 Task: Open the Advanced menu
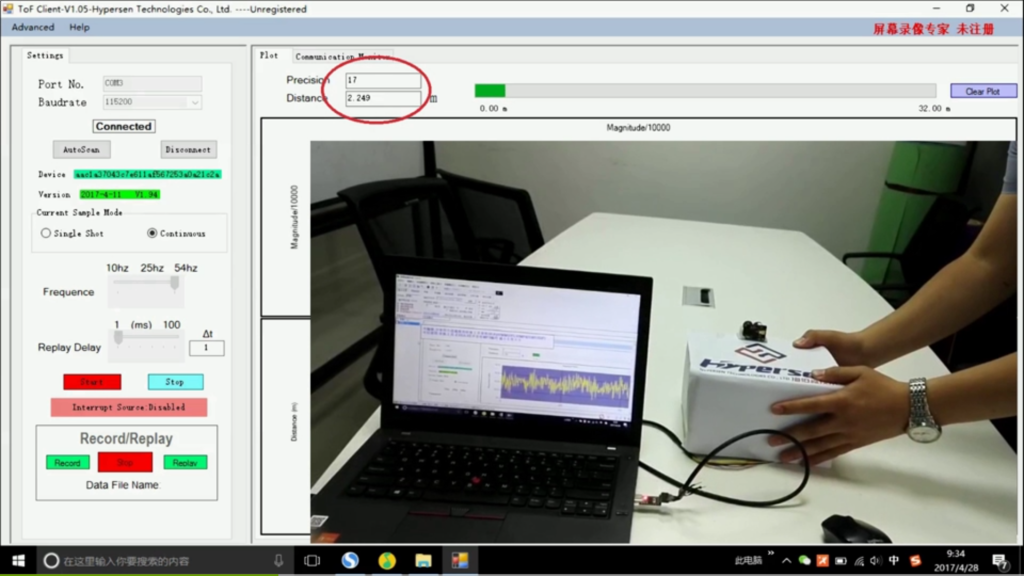[x=33, y=27]
